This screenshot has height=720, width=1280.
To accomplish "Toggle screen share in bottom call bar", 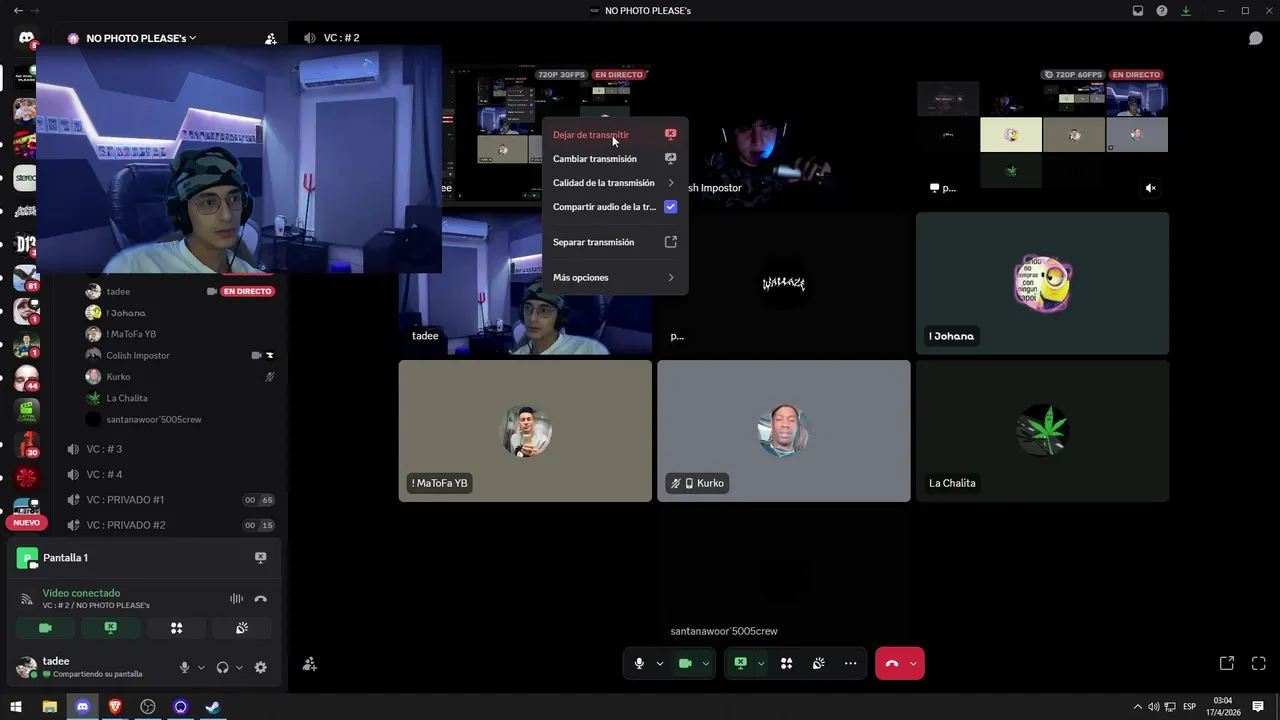I will click(740, 663).
